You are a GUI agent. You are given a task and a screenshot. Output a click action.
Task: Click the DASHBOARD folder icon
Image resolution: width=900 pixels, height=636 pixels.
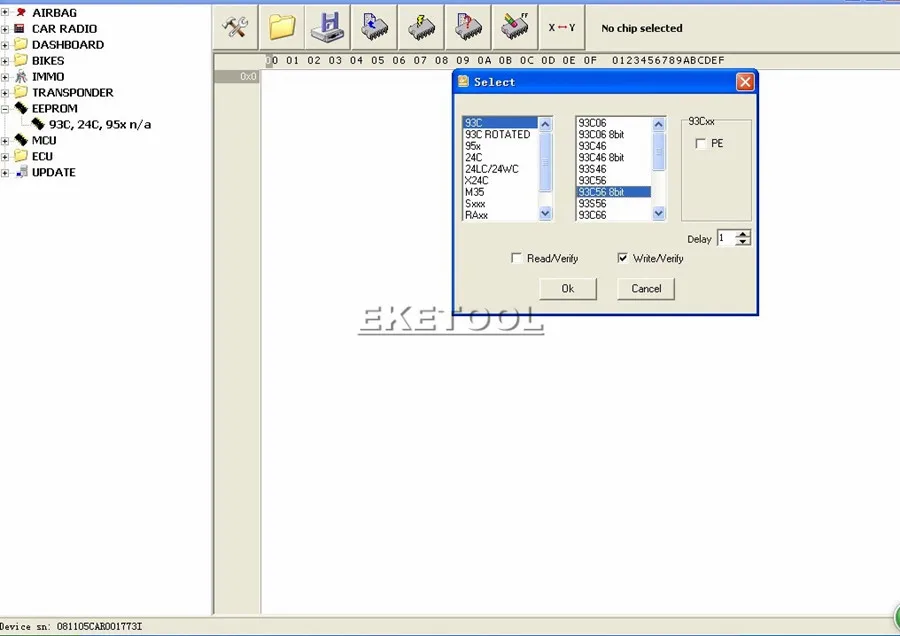(21, 44)
